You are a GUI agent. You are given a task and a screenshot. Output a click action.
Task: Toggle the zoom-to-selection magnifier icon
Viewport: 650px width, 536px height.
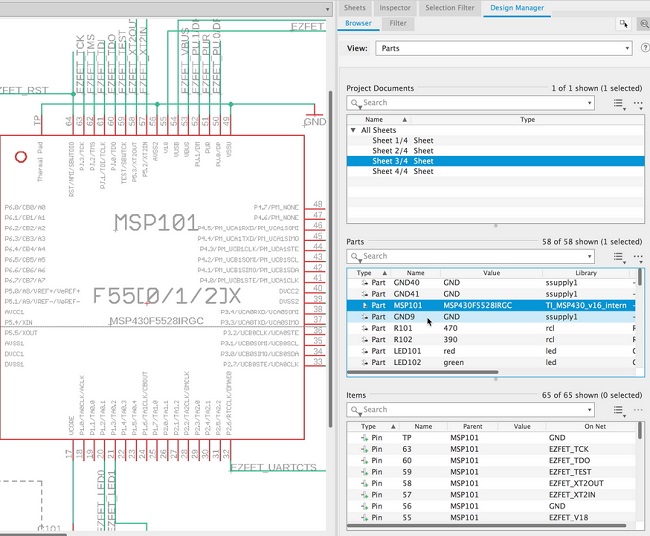[x=644, y=24]
